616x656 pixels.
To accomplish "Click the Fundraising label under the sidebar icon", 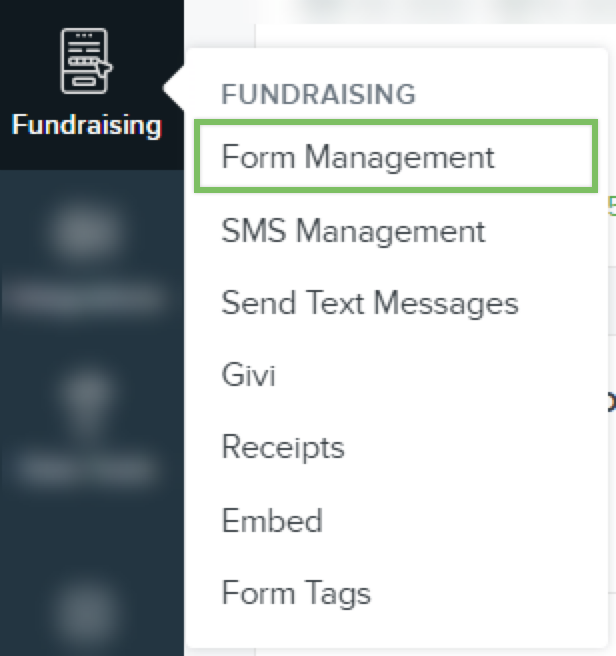I will (x=86, y=126).
